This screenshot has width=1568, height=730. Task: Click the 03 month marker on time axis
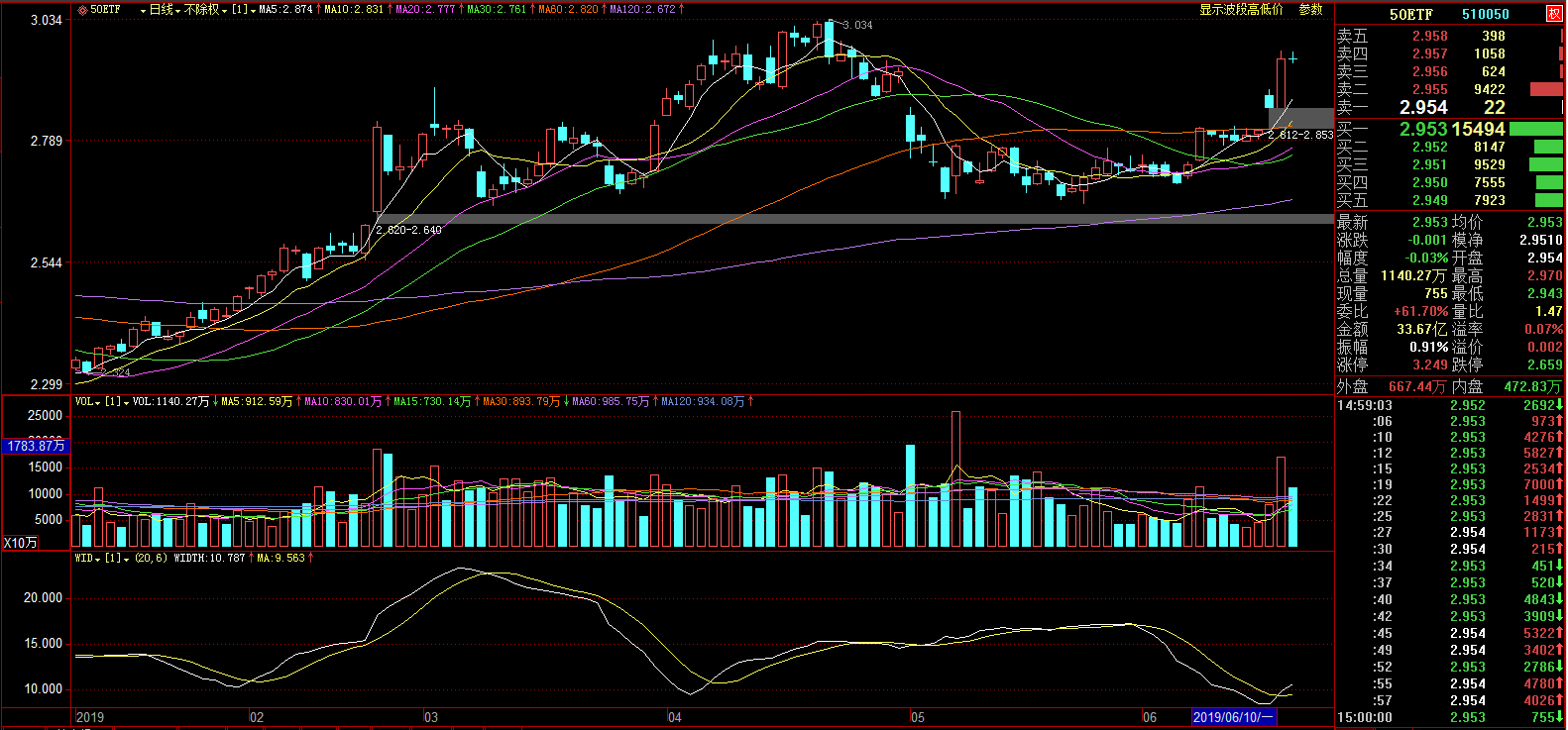pos(431,717)
